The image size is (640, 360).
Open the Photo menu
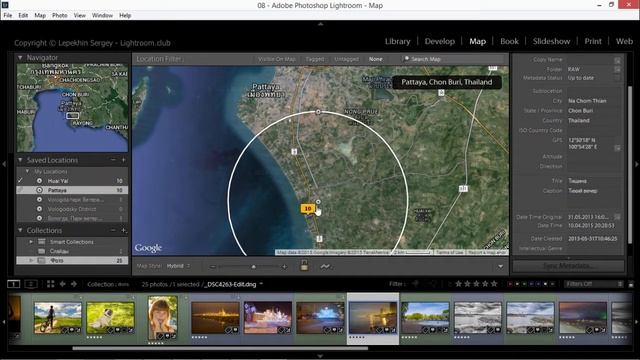pyautogui.click(x=60, y=16)
